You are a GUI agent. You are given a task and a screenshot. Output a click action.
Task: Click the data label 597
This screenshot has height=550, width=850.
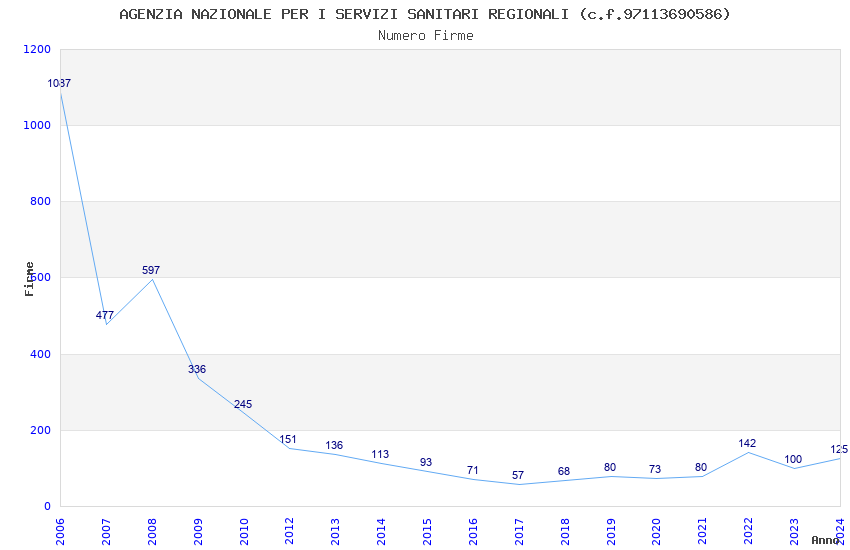point(151,270)
